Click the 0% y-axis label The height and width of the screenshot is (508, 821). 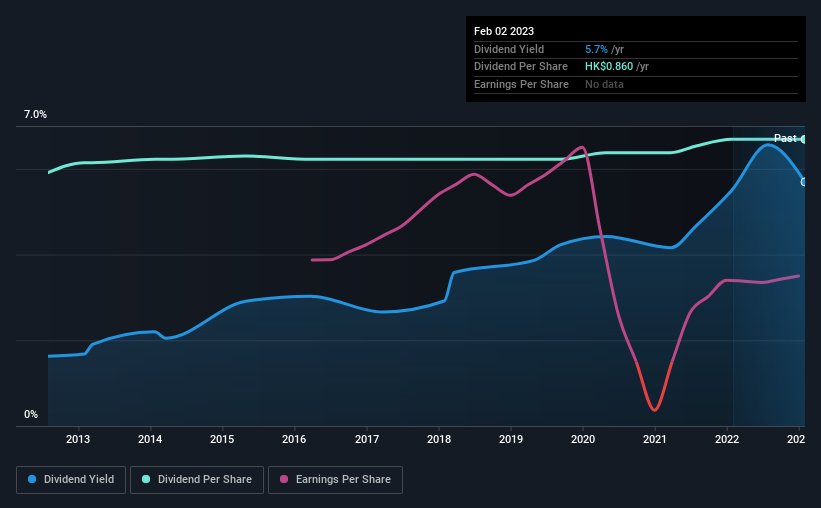31,414
